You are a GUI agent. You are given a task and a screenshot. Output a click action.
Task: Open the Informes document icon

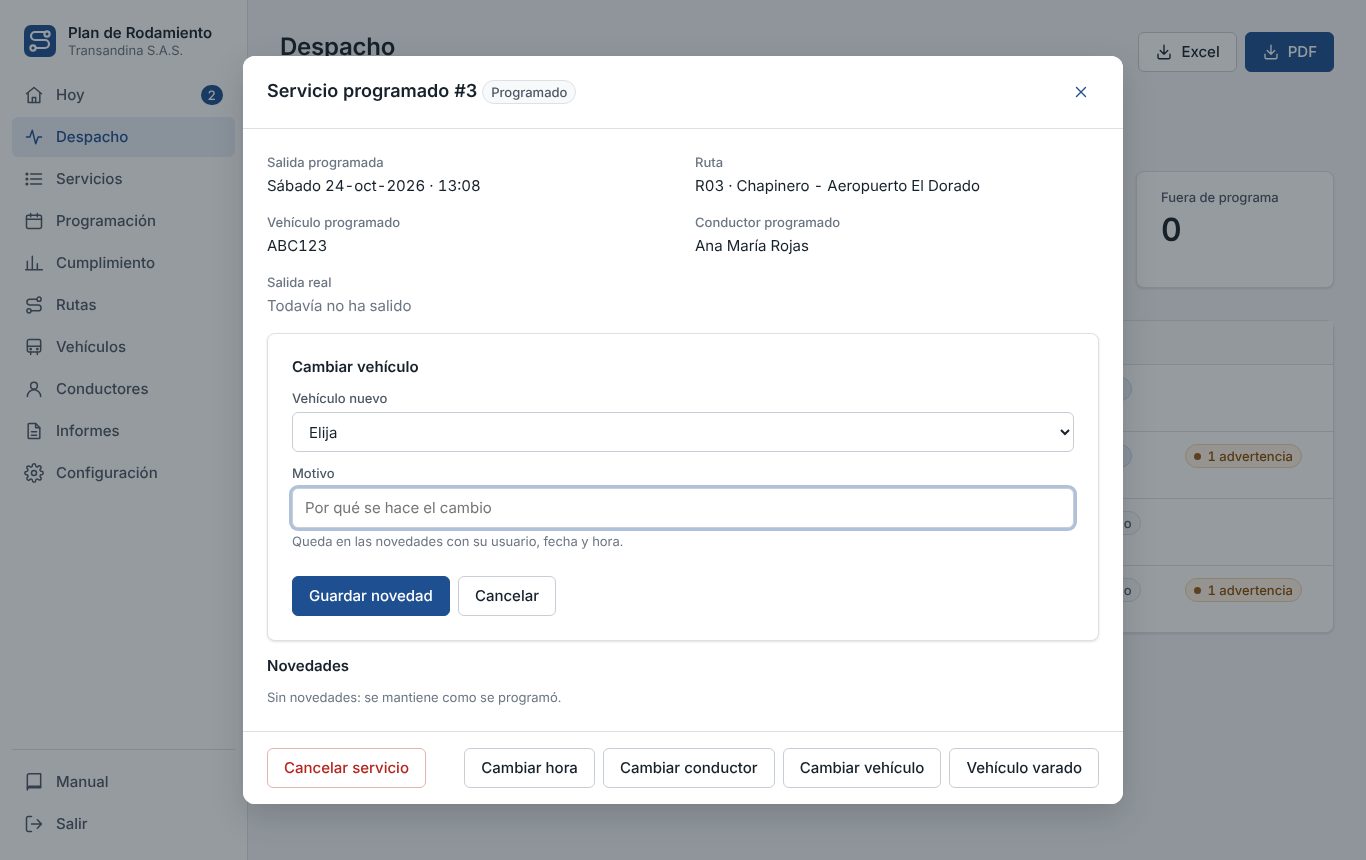[34, 431]
